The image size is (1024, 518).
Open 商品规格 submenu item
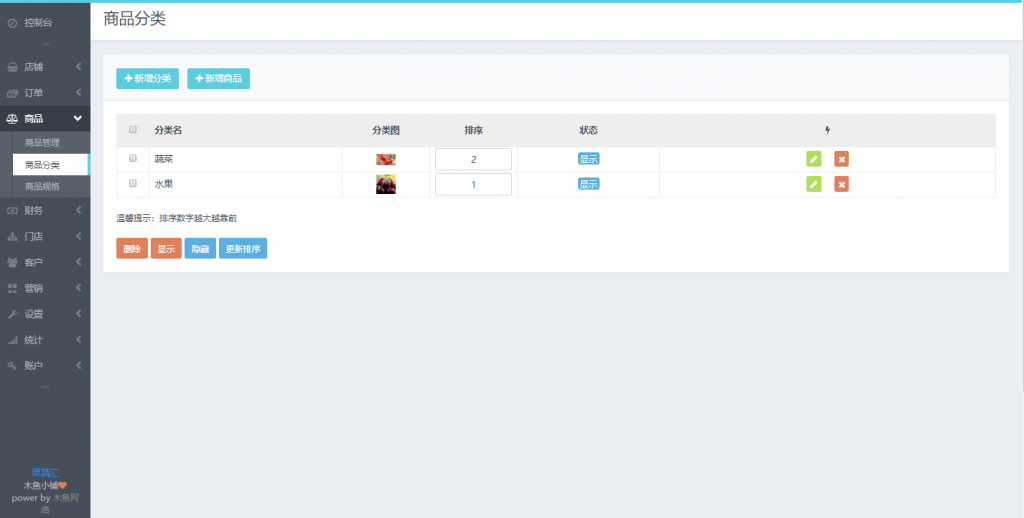[x=43, y=186]
